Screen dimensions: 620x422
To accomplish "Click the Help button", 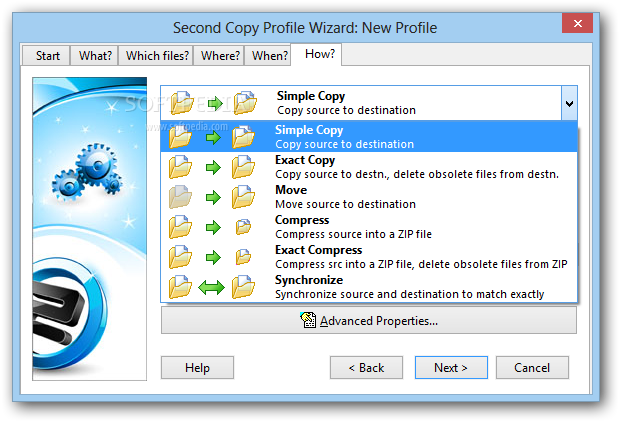I will pos(197,367).
